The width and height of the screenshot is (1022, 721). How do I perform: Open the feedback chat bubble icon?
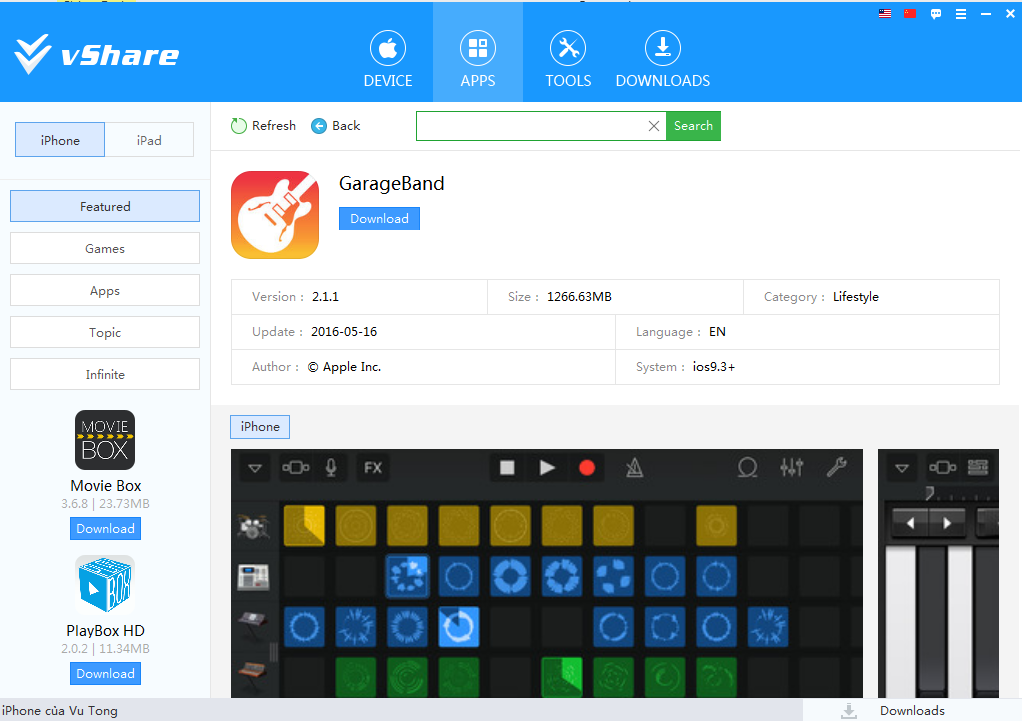(x=936, y=14)
